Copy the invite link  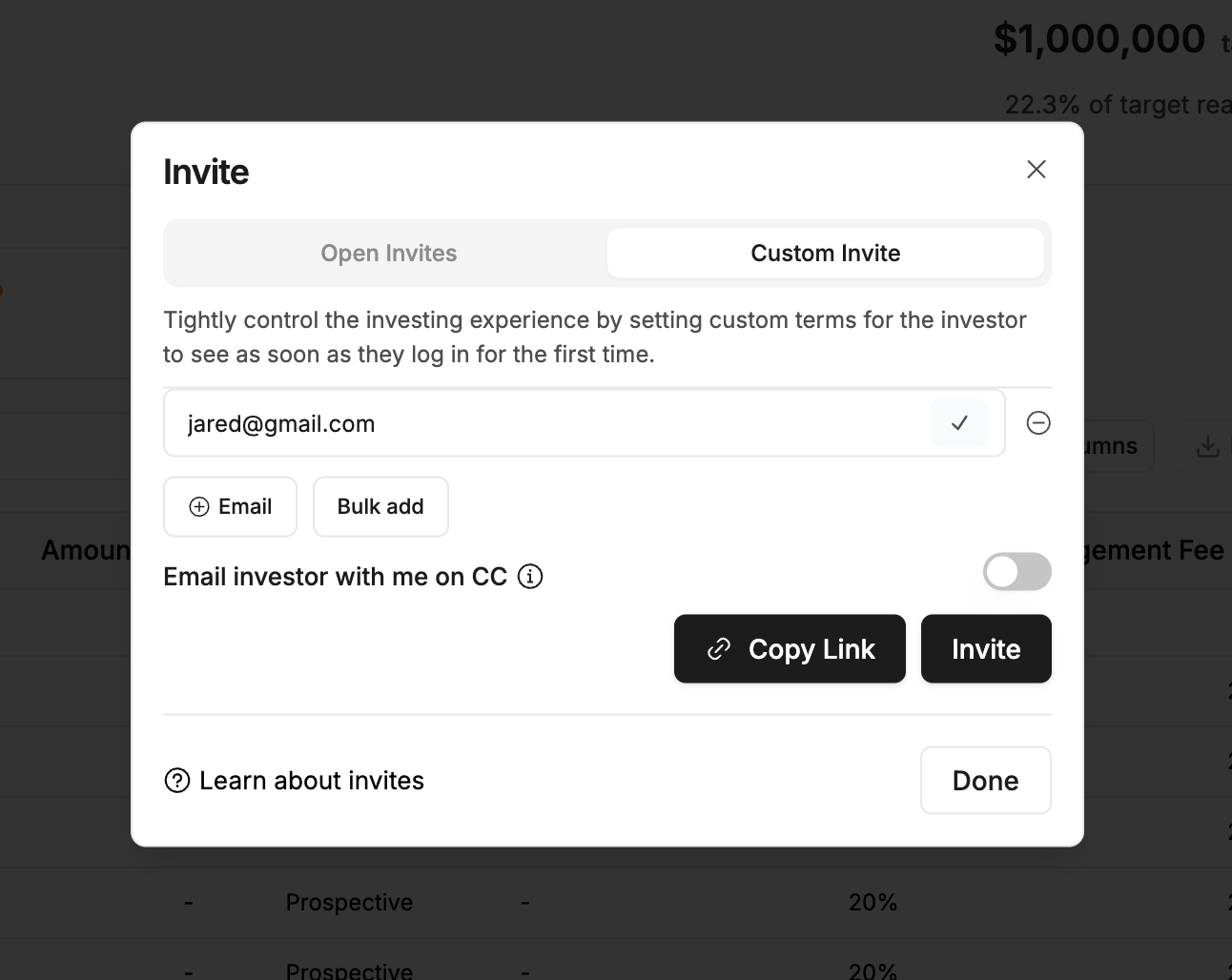point(790,649)
